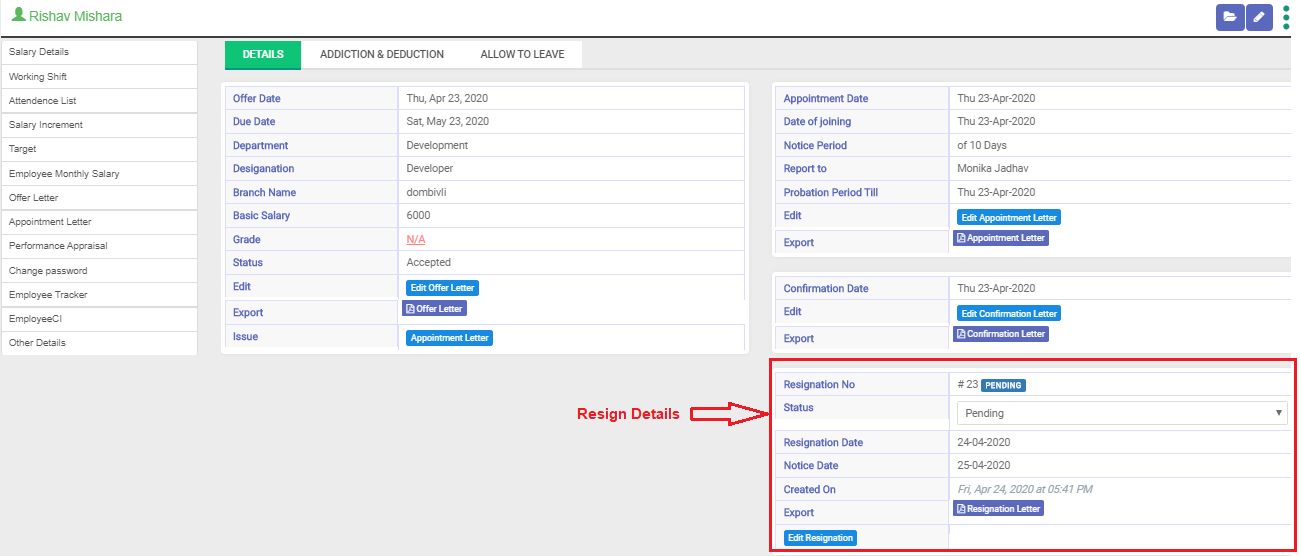
Task: Click Edit Offer Letter button
Action: pos(442,288)
